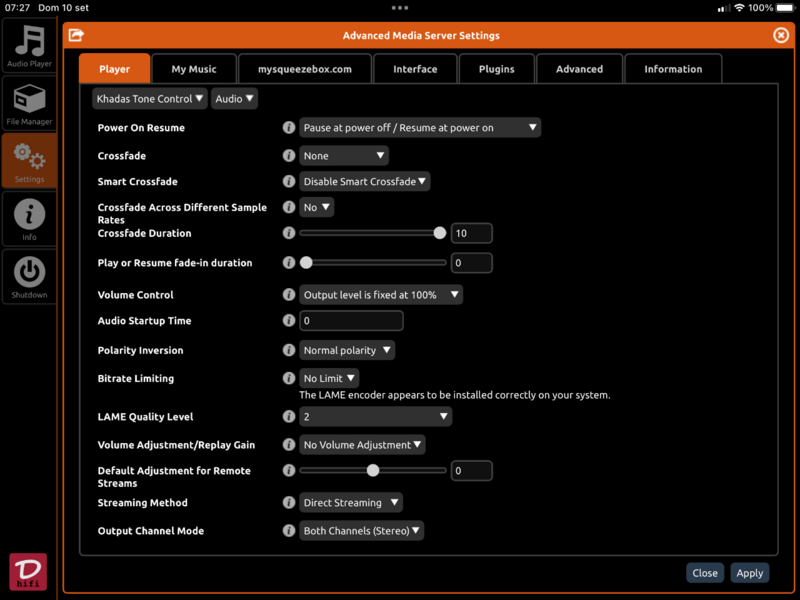Screen dimensions: 800x600
Task: Open the Info sidebar icon
Action: (x=29, y=218)
